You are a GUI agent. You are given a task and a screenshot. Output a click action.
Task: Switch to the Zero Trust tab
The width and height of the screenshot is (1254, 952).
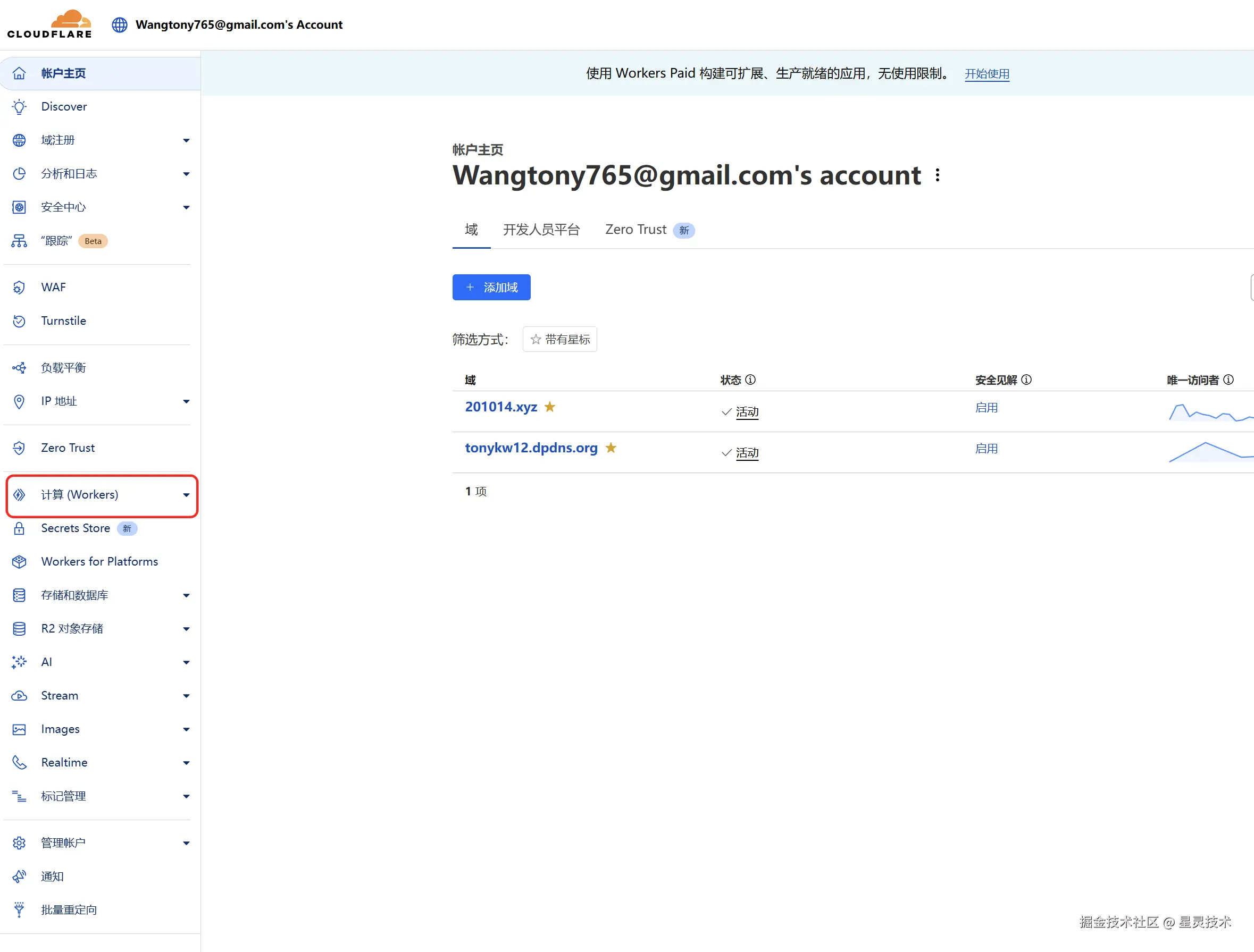pos(636,230)
